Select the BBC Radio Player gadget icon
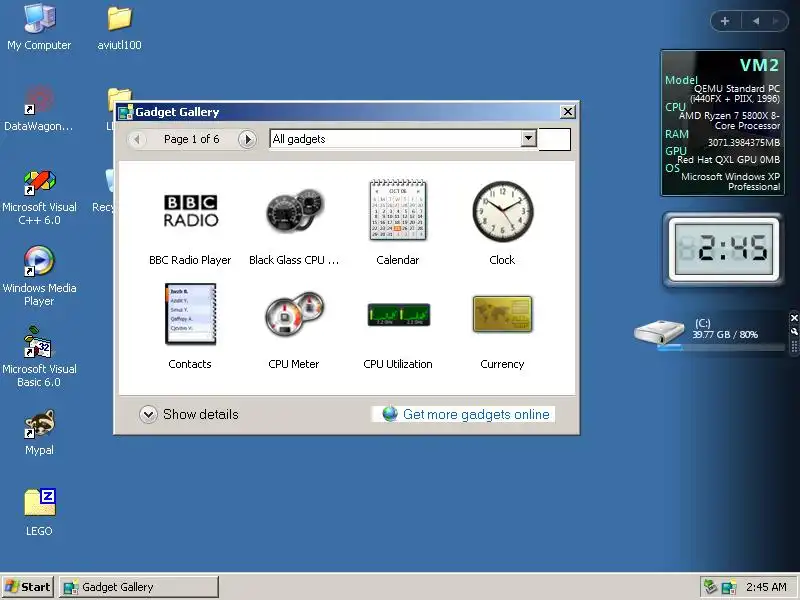Image resolution: width=800 pixels, height=600 pixels. click(191, 211)
